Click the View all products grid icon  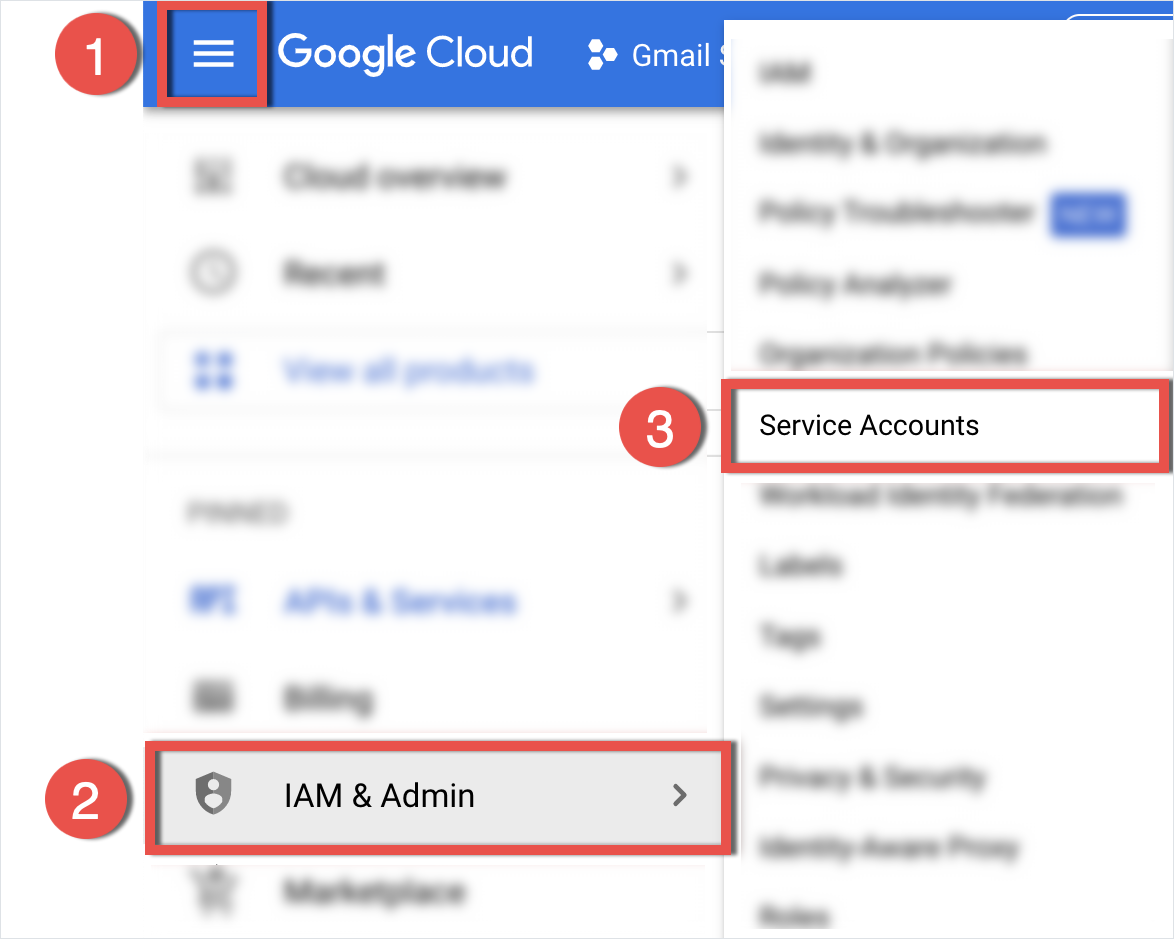pos(213,371)
